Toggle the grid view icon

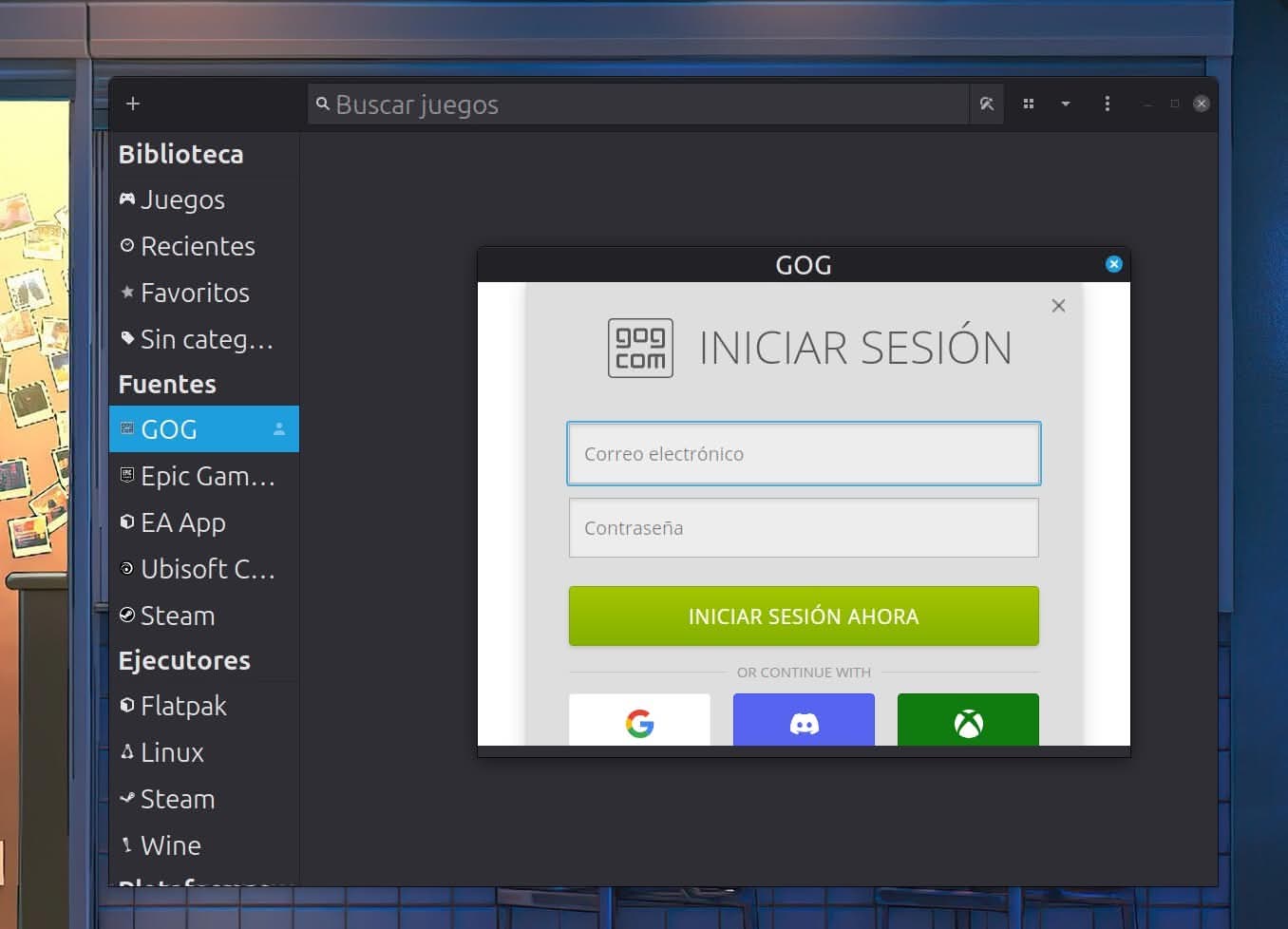point(1028,104)
